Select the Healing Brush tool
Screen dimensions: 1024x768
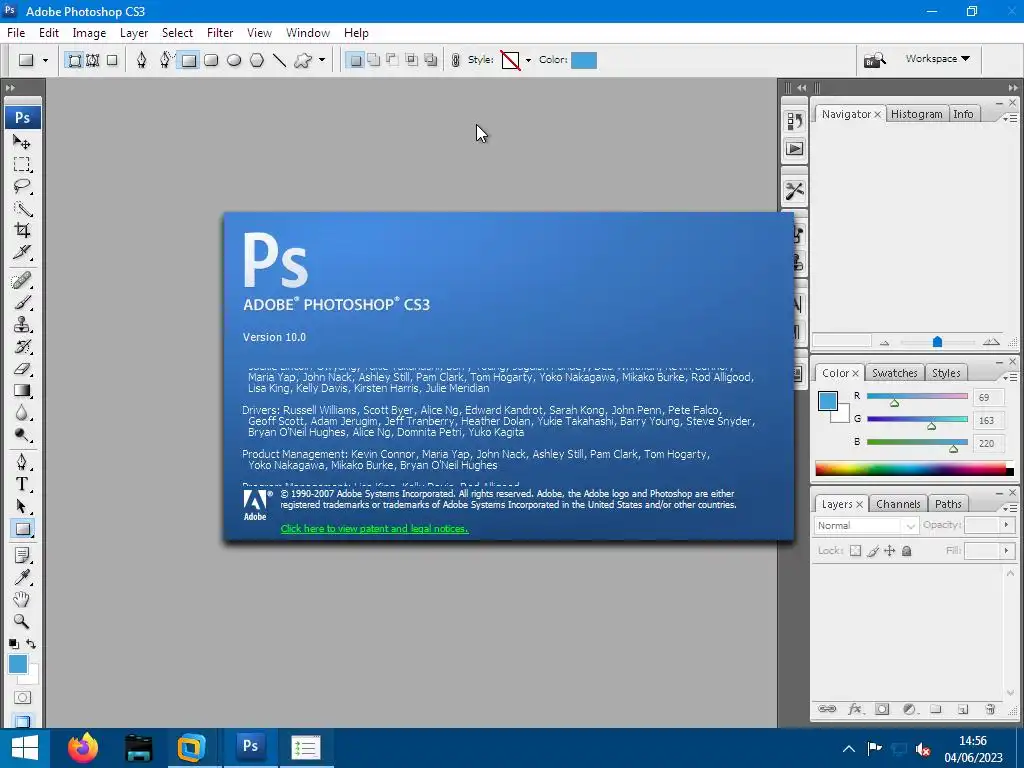click(x=22, y=281)
